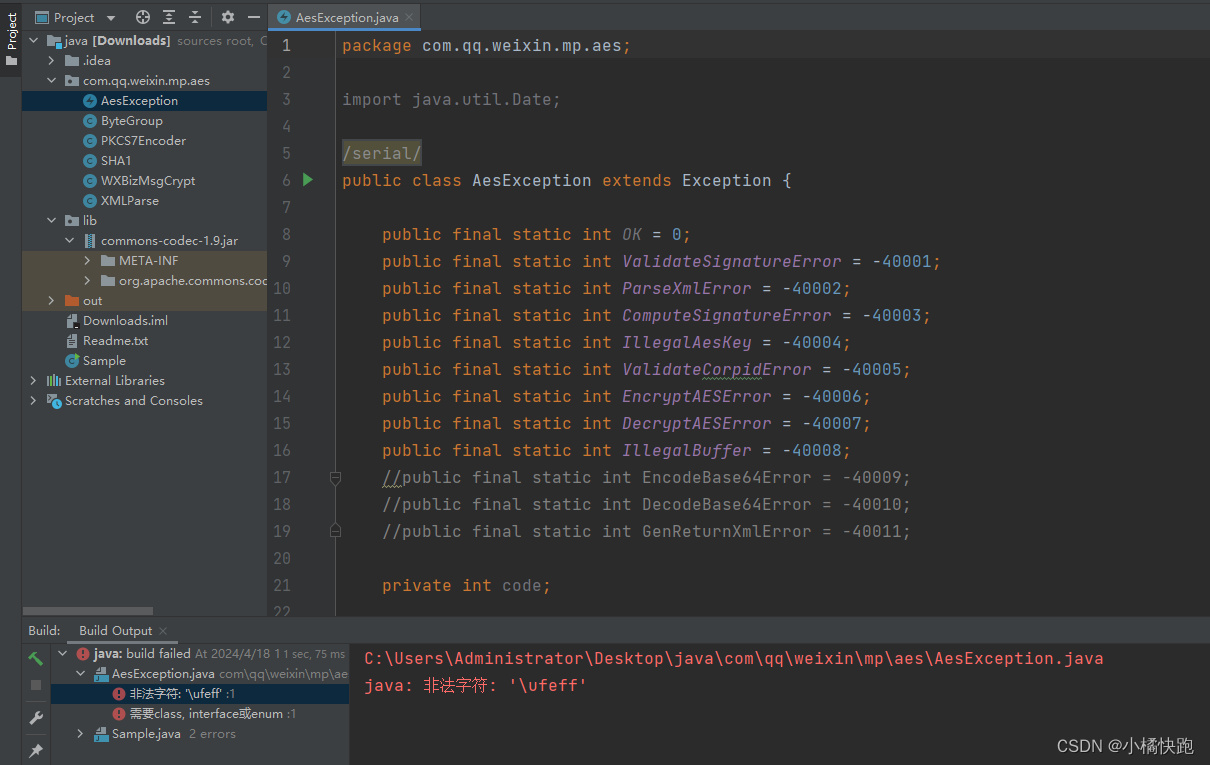The image size is (1210, 765).
Task: Click the Expand All icon in Project toolbar
Action: (169, 17)
